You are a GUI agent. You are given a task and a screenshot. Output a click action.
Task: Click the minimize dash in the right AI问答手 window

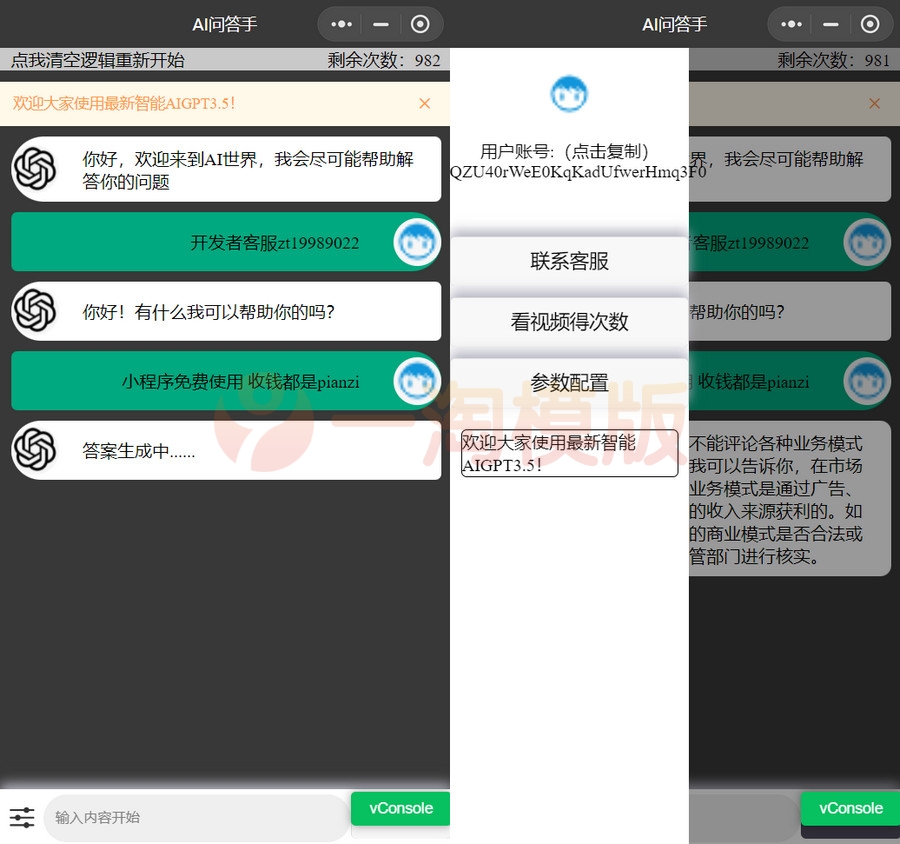831,24
